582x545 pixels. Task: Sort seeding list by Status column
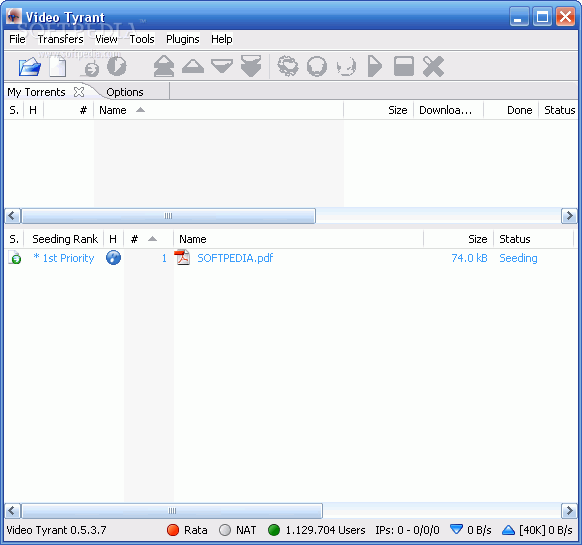[533, 239]
